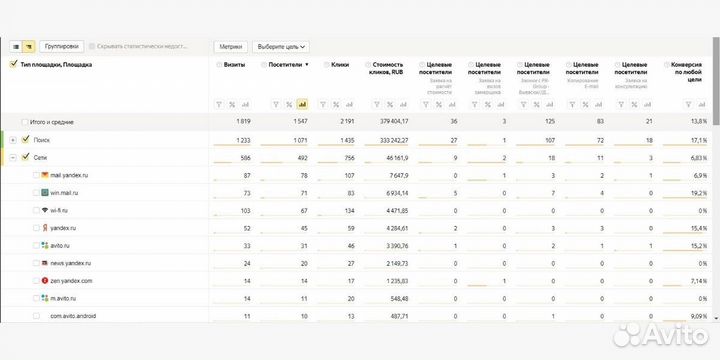Check the Итого и средние checkbox

point(25,122)
